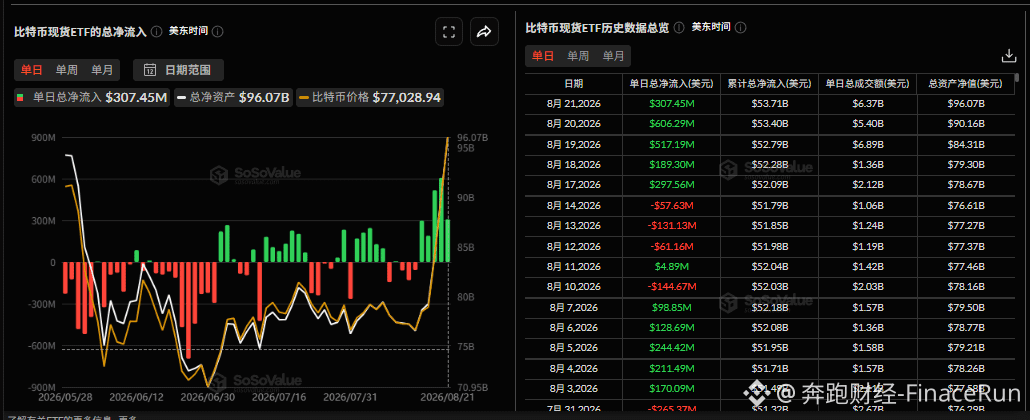Click the $297.56M inflow value
This screenshot has width=1030, height=420.
671,185
